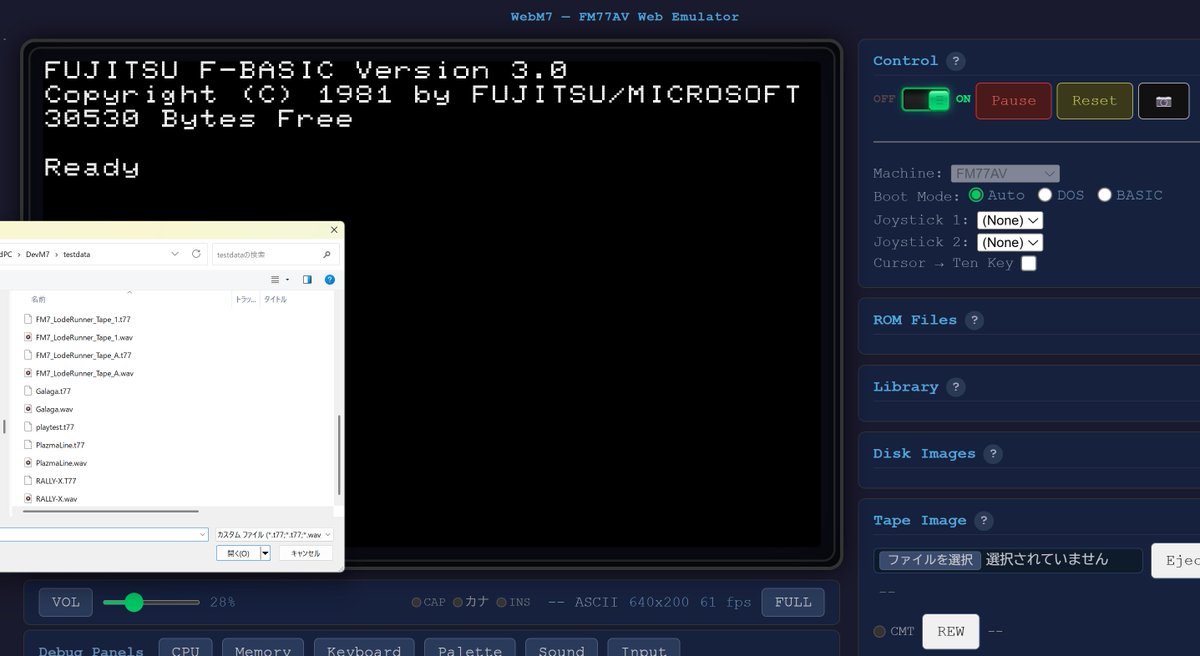This screenshot has height=656, width=1200.
Task: Expand the Disk Images section
Action: pos(924,454)
